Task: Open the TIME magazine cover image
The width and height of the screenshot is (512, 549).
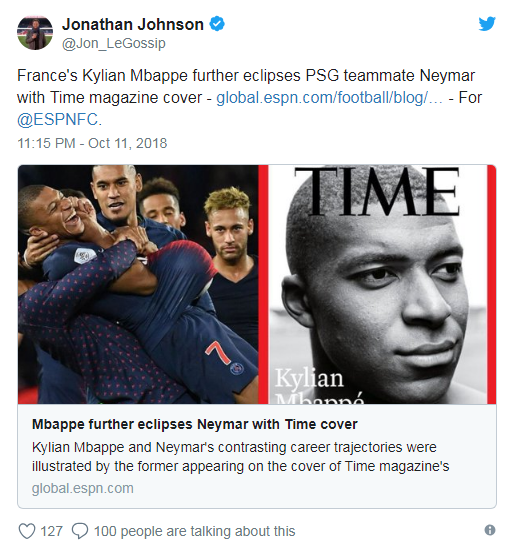Action: 382,284
